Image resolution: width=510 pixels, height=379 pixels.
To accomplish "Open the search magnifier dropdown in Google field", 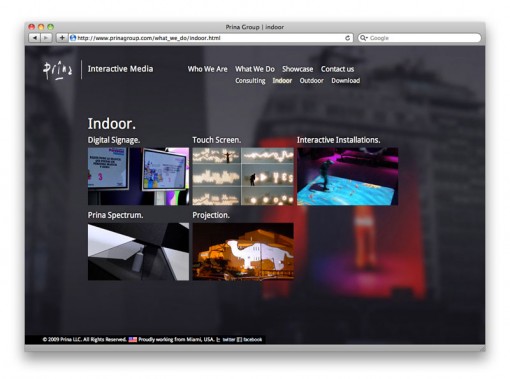I will (x=363, y=38).
